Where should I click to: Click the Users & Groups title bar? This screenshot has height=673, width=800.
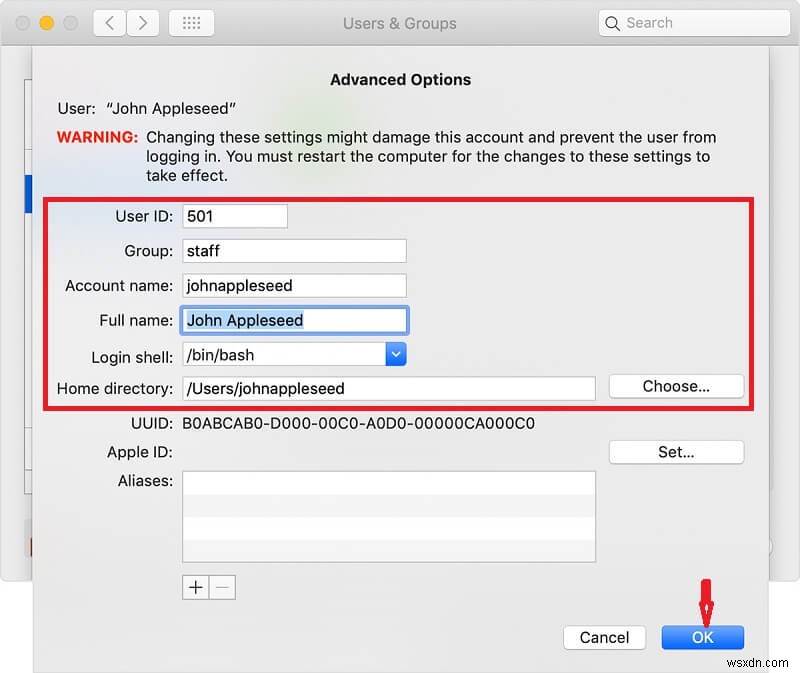[400, 23]
